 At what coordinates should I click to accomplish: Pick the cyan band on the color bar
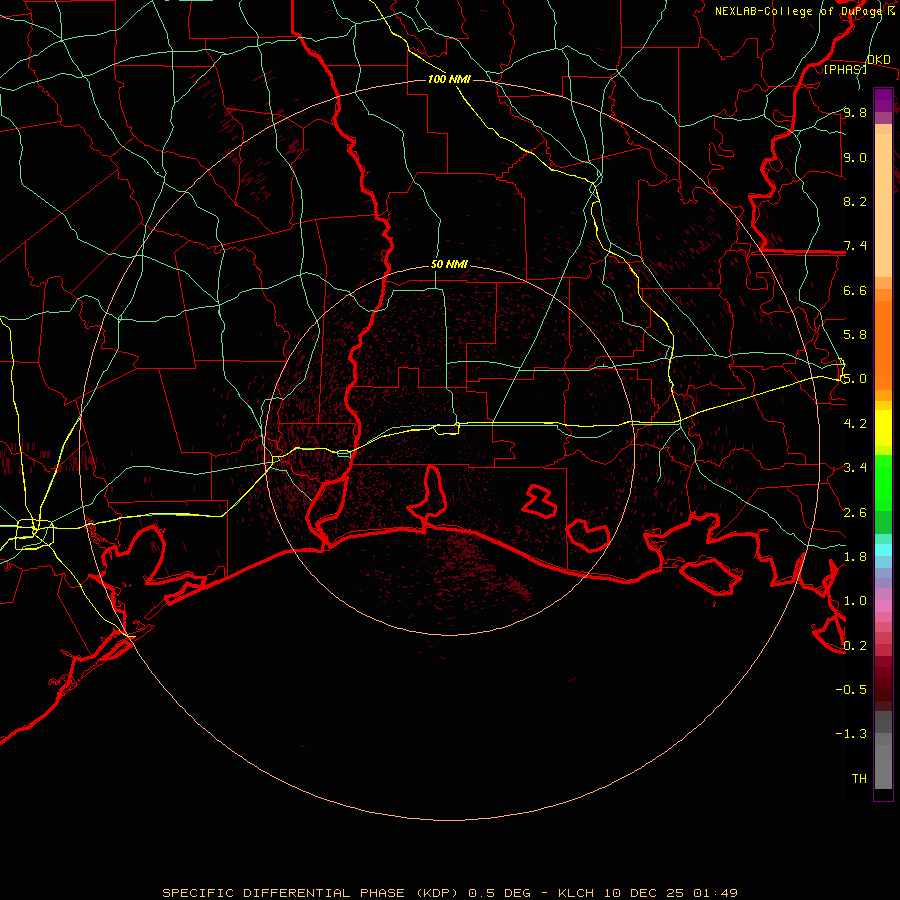click(883, 550)
